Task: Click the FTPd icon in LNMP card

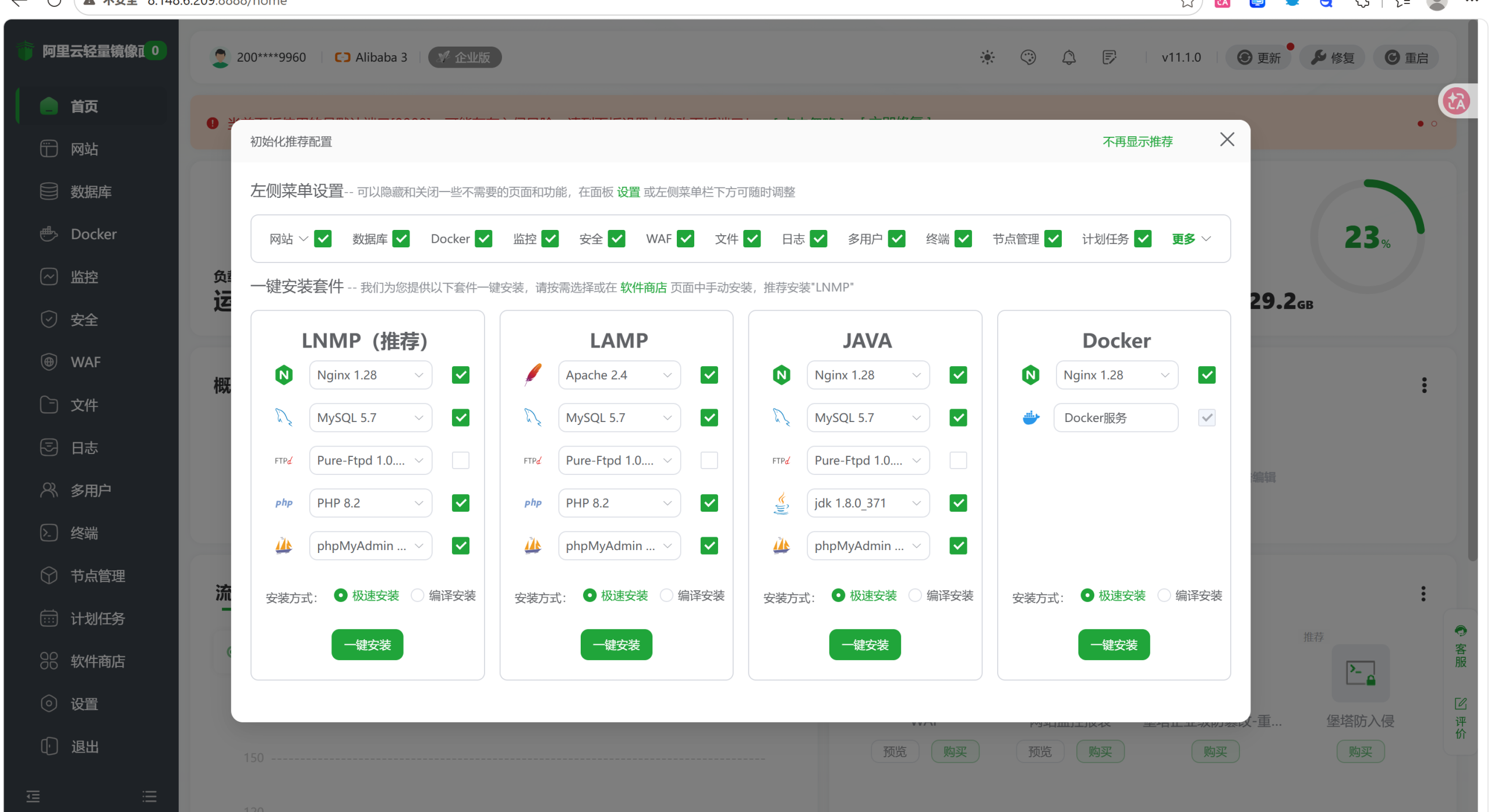Action: [x=284, y=460]
